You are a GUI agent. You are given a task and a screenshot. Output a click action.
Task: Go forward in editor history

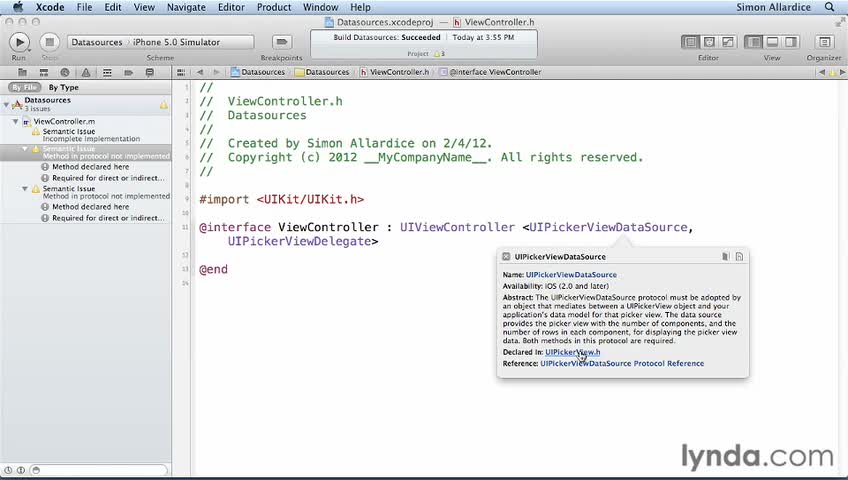click(216, 72)
